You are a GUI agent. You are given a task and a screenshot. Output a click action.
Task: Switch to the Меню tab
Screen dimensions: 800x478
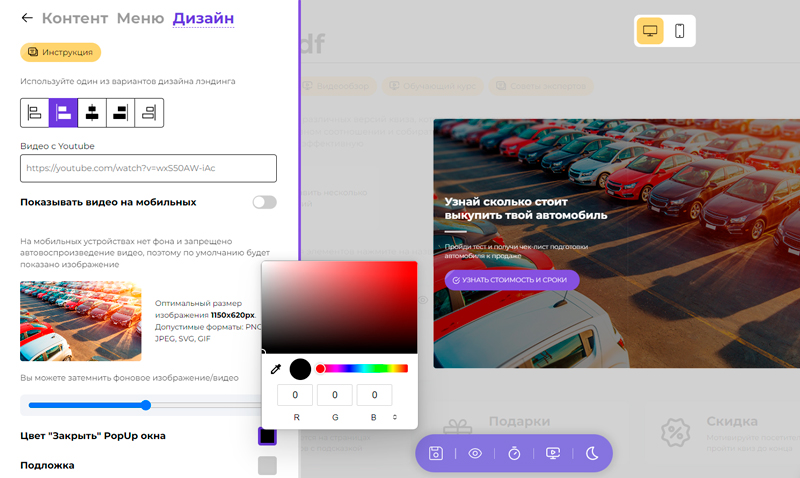tap(140, 18)
